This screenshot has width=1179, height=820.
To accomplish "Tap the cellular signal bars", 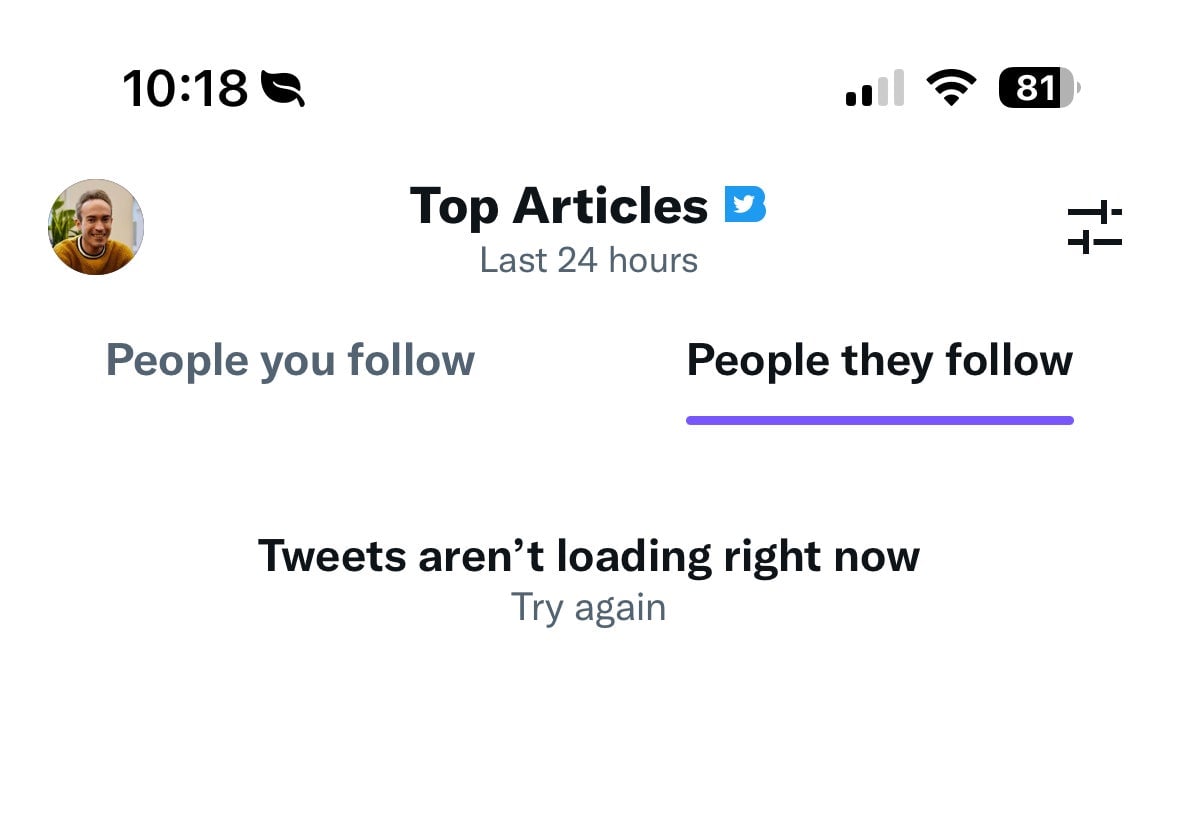I will click(874, 89).
